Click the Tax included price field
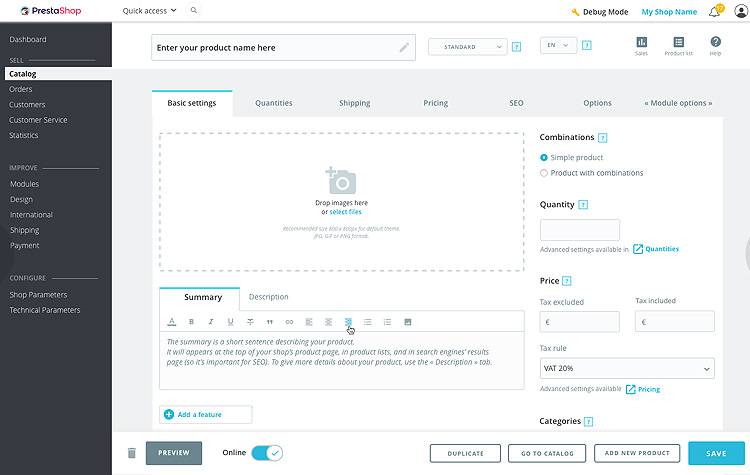Image resolution: width=750 pixels, height=475 pixels. (x=674, y=321)
